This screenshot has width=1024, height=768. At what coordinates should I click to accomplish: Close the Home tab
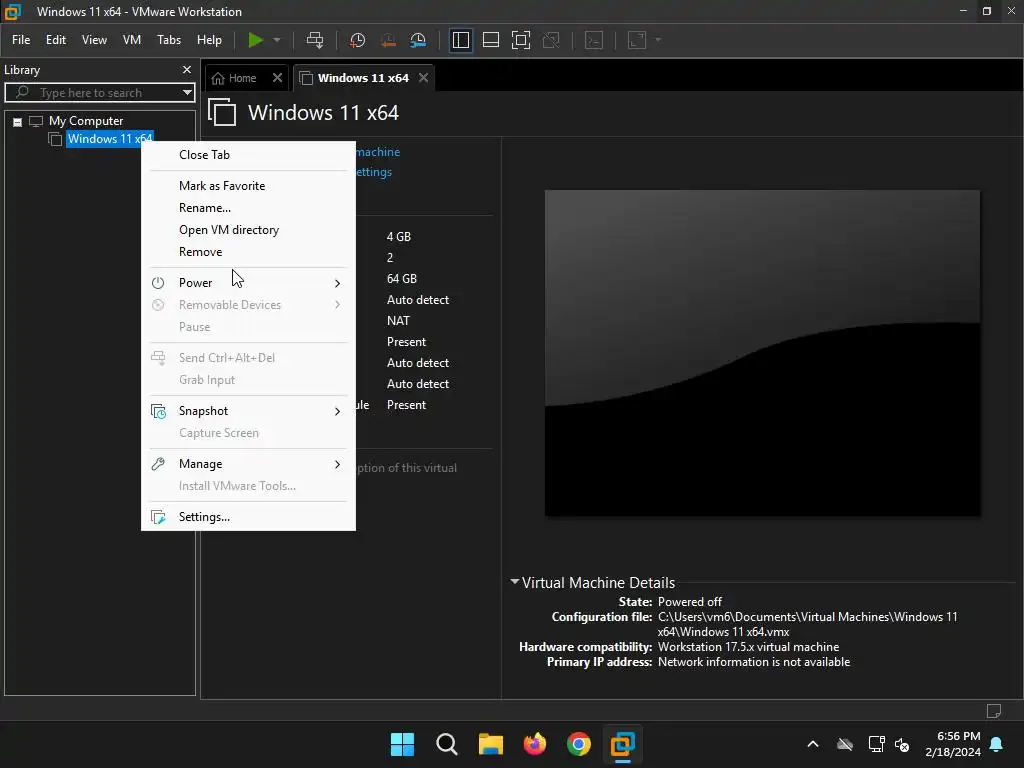click(277, 78)
